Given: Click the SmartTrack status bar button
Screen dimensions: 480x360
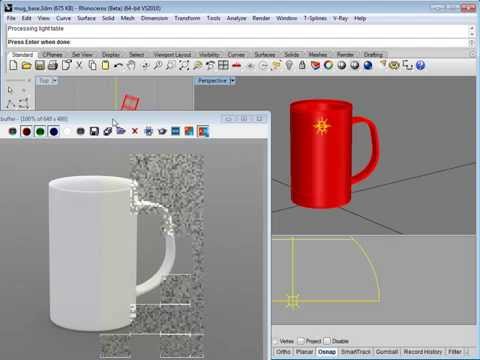Looking at the screenshot, I should (x=356, y=352).
